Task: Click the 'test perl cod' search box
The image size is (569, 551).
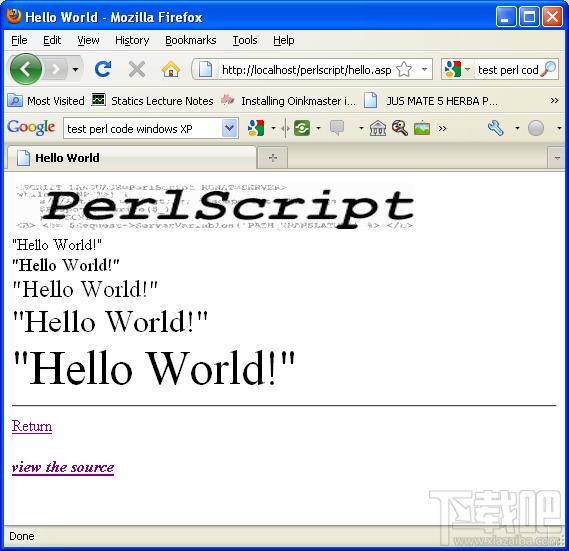Action: (508, 70)
